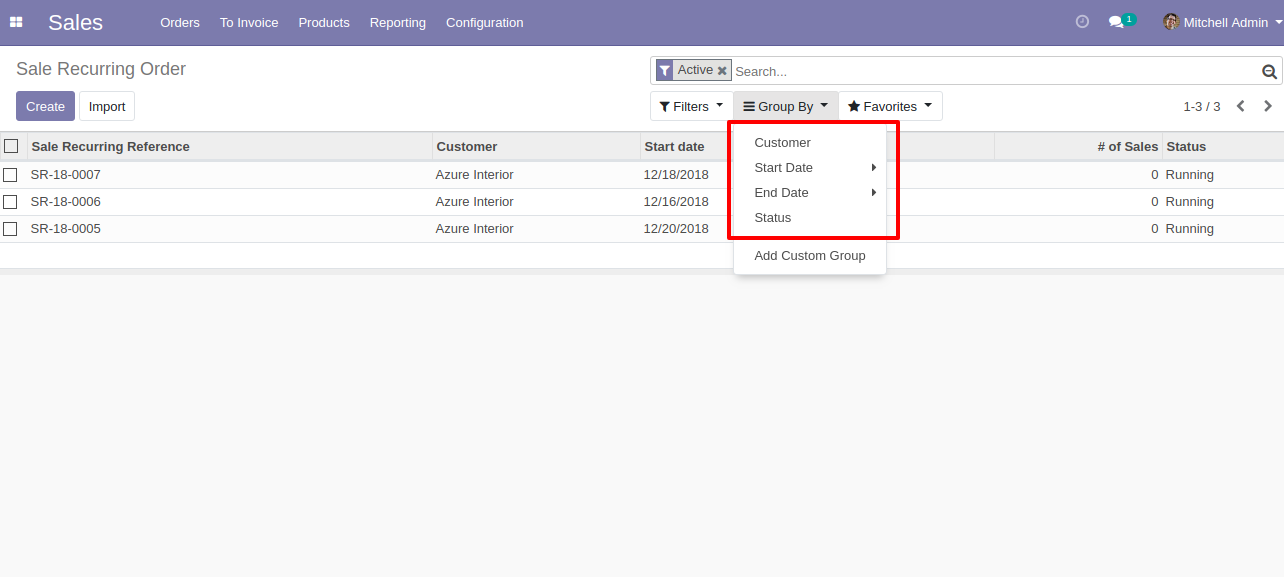Click the Sales app title

75,22
